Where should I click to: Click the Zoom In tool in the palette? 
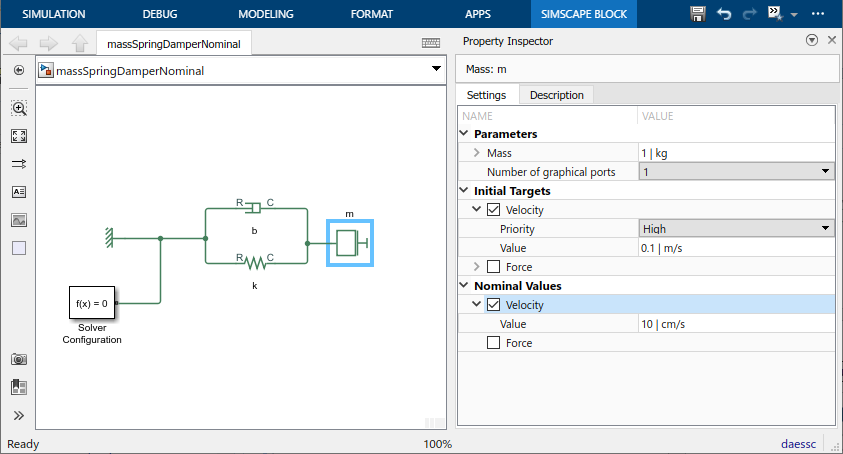[x=19, y=108]
